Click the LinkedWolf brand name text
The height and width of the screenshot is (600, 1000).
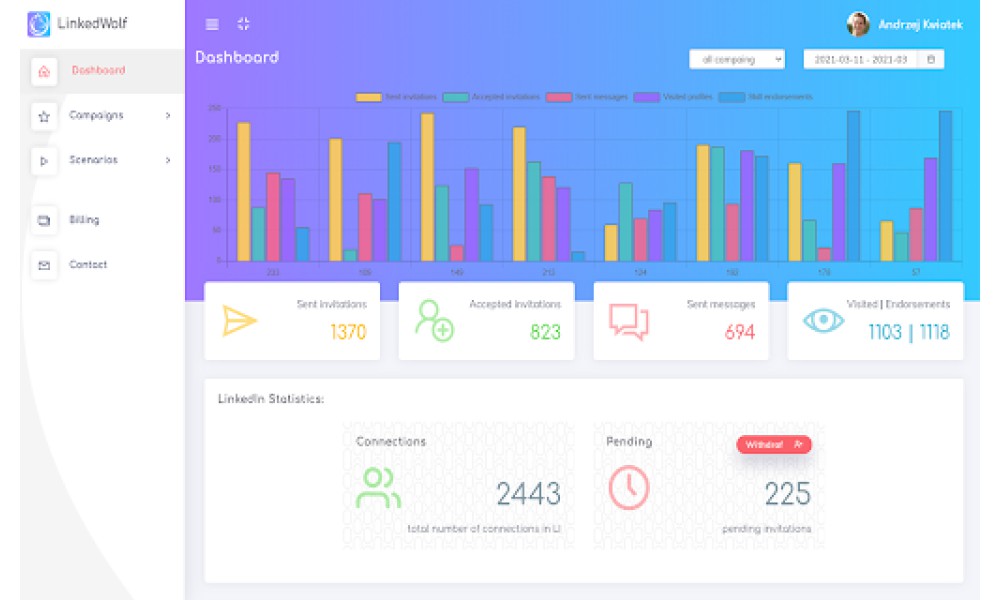[x=92, y=24]
